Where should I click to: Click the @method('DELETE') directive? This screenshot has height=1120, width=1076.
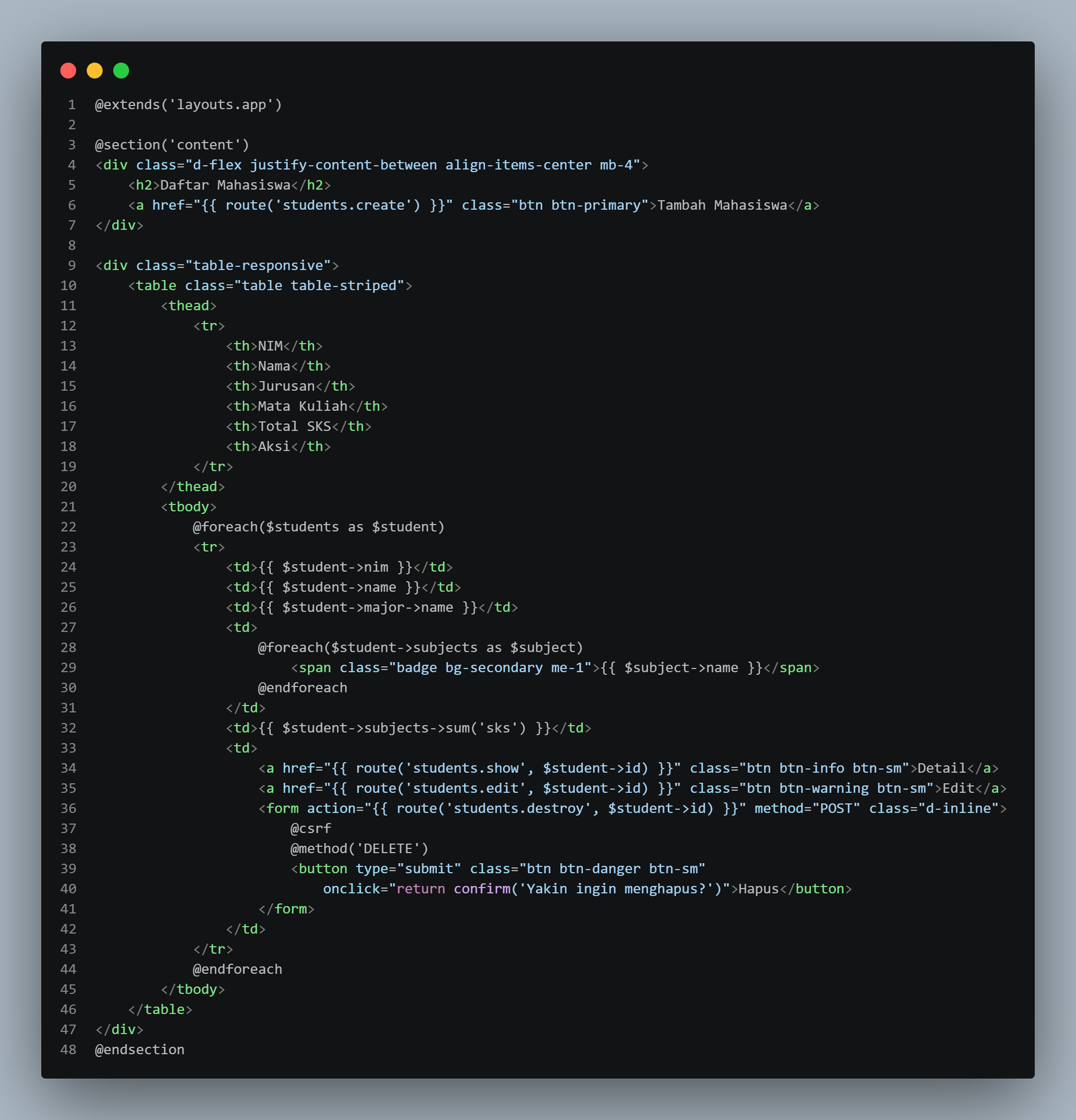pyautogui.click(x=360, y=849)
